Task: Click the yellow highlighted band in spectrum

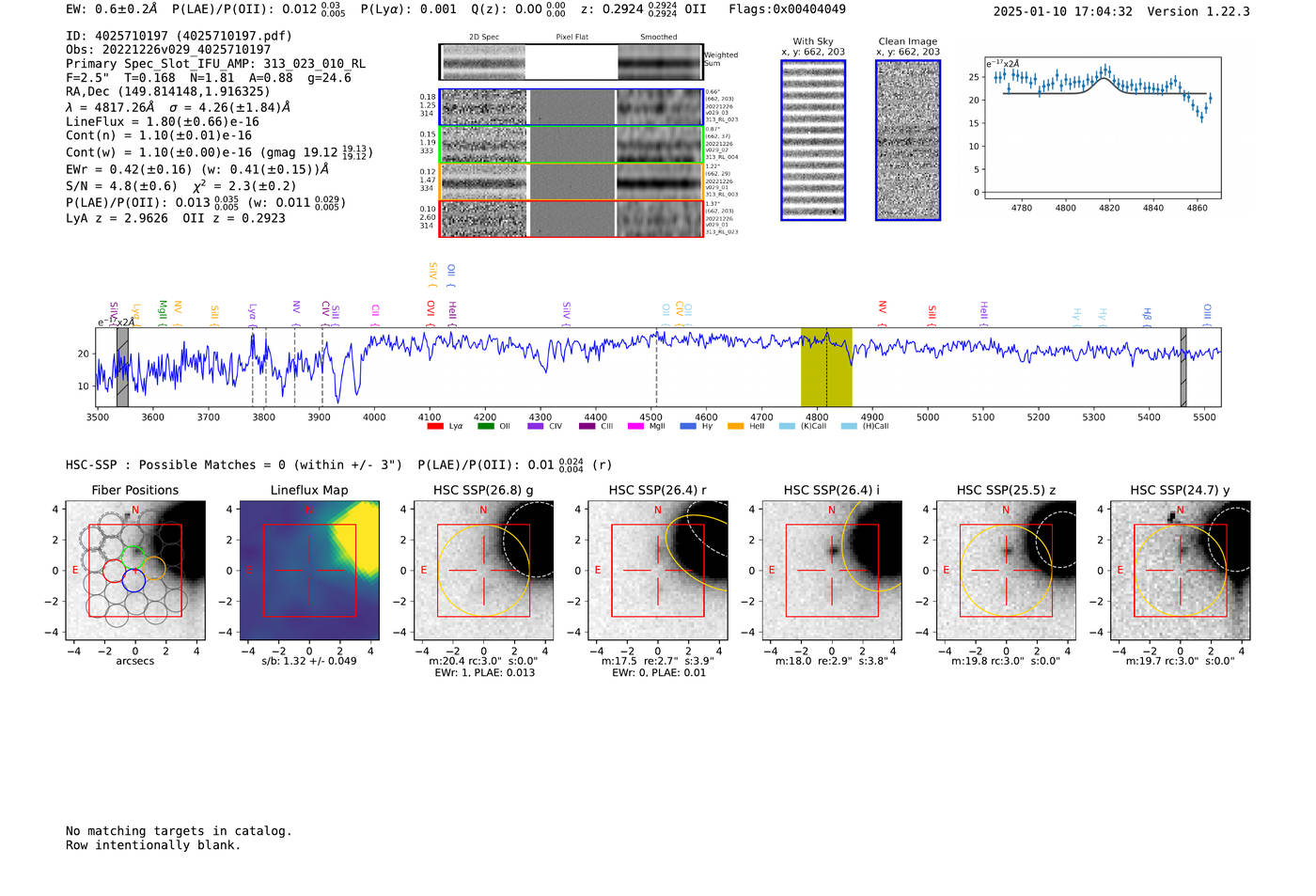Action: tap(826, 368)
